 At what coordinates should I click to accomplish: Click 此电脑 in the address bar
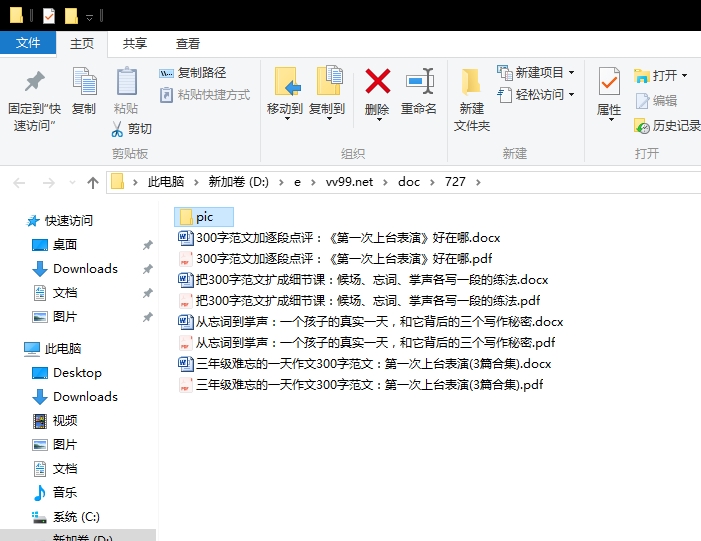pyautogui.click(x=166, y=182)
